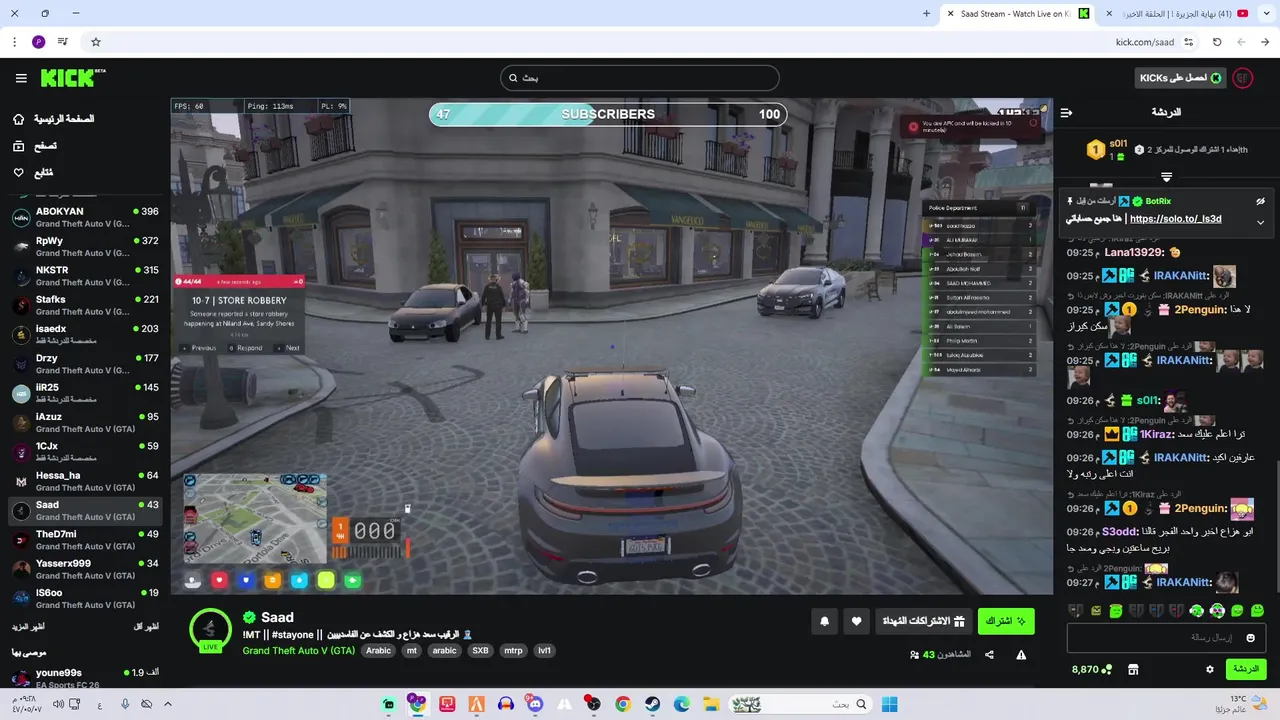This screenshot has width=1280, height=720.
Task: Select the rightmost green smile emote
Action: click(x=1258, y=611)
